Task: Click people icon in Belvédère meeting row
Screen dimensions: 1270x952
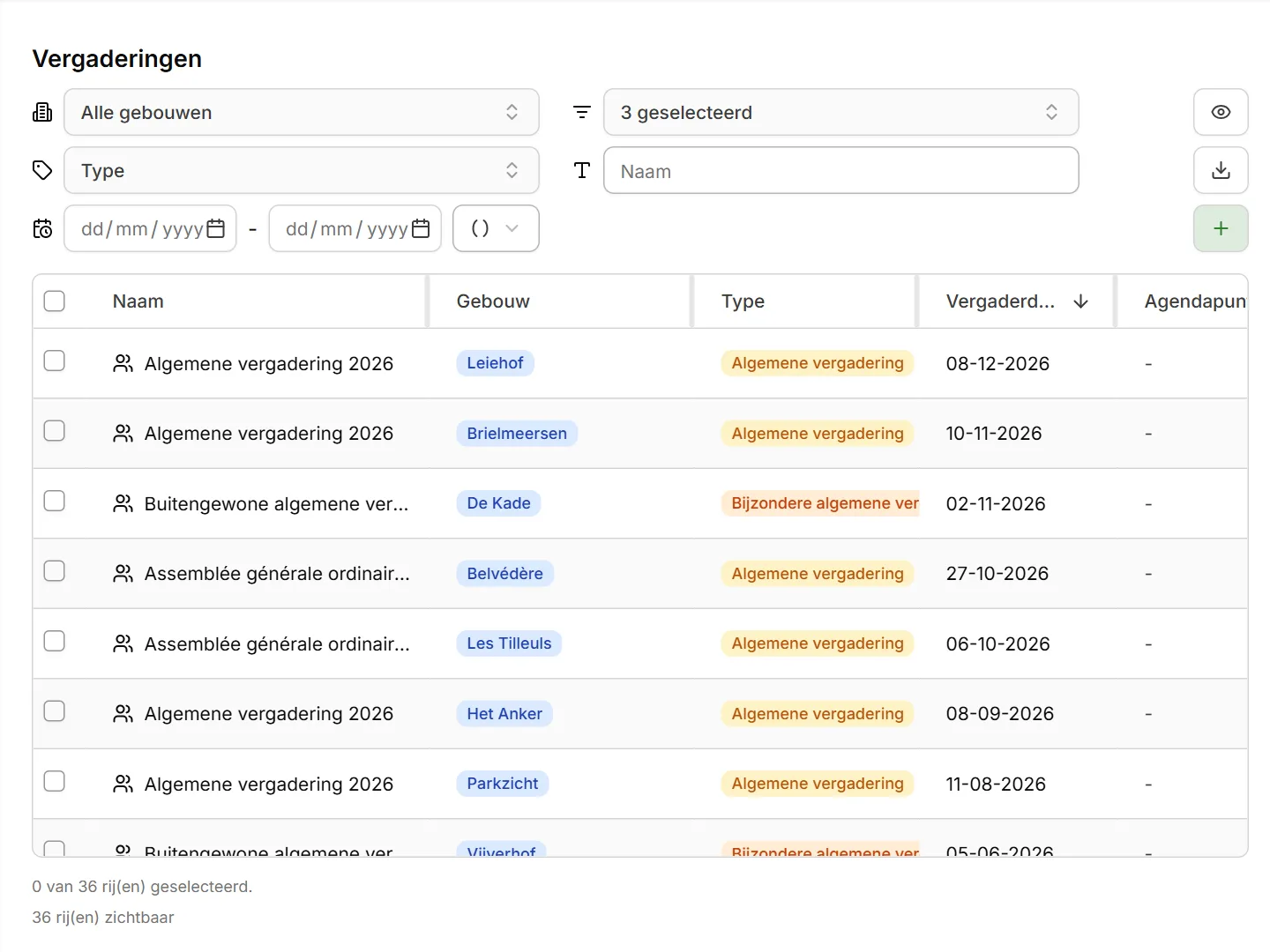Action: click(x=123, y=574)
